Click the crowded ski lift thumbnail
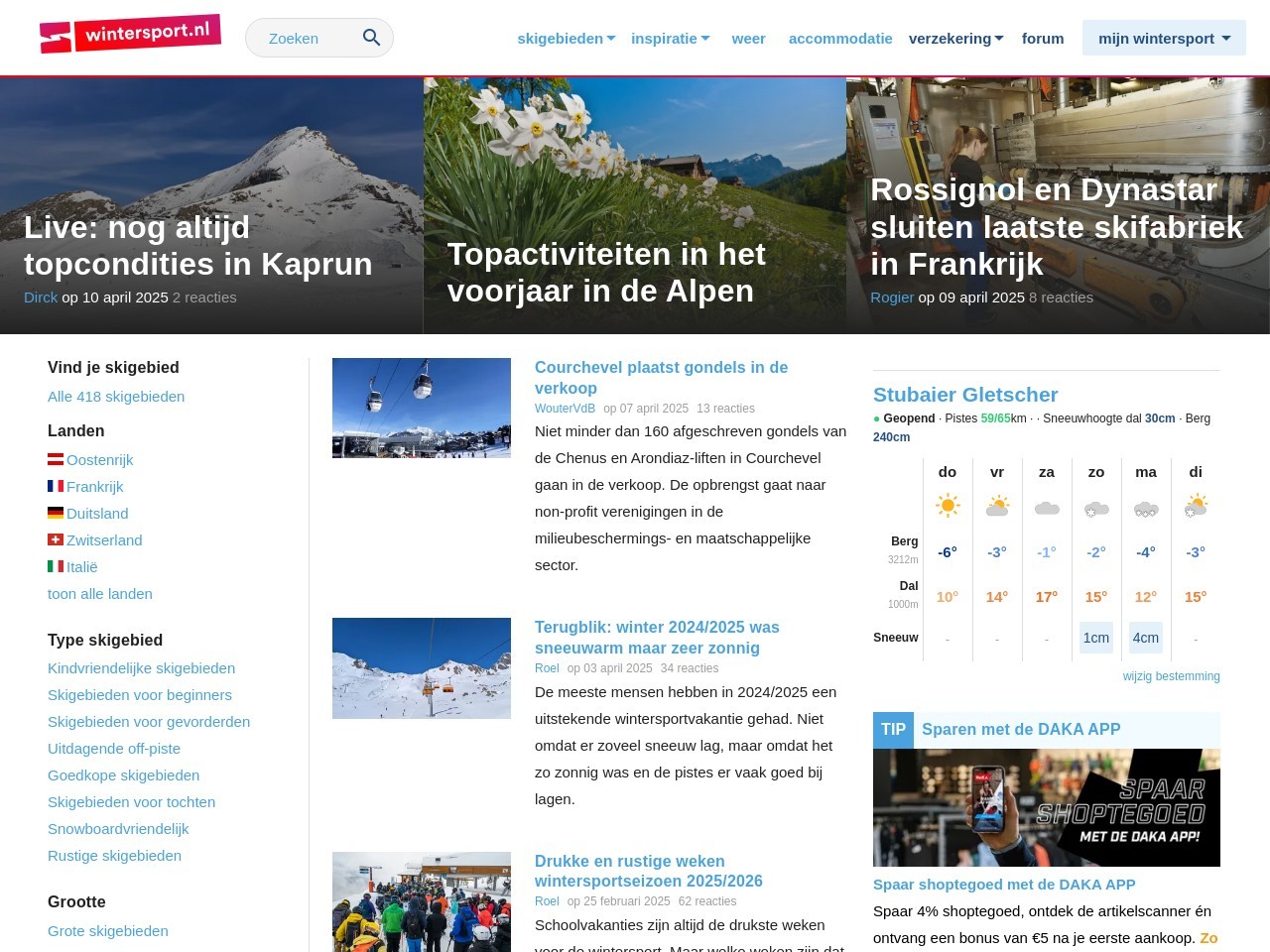This screenshot has width=1270, height=952. pos(422,901)
